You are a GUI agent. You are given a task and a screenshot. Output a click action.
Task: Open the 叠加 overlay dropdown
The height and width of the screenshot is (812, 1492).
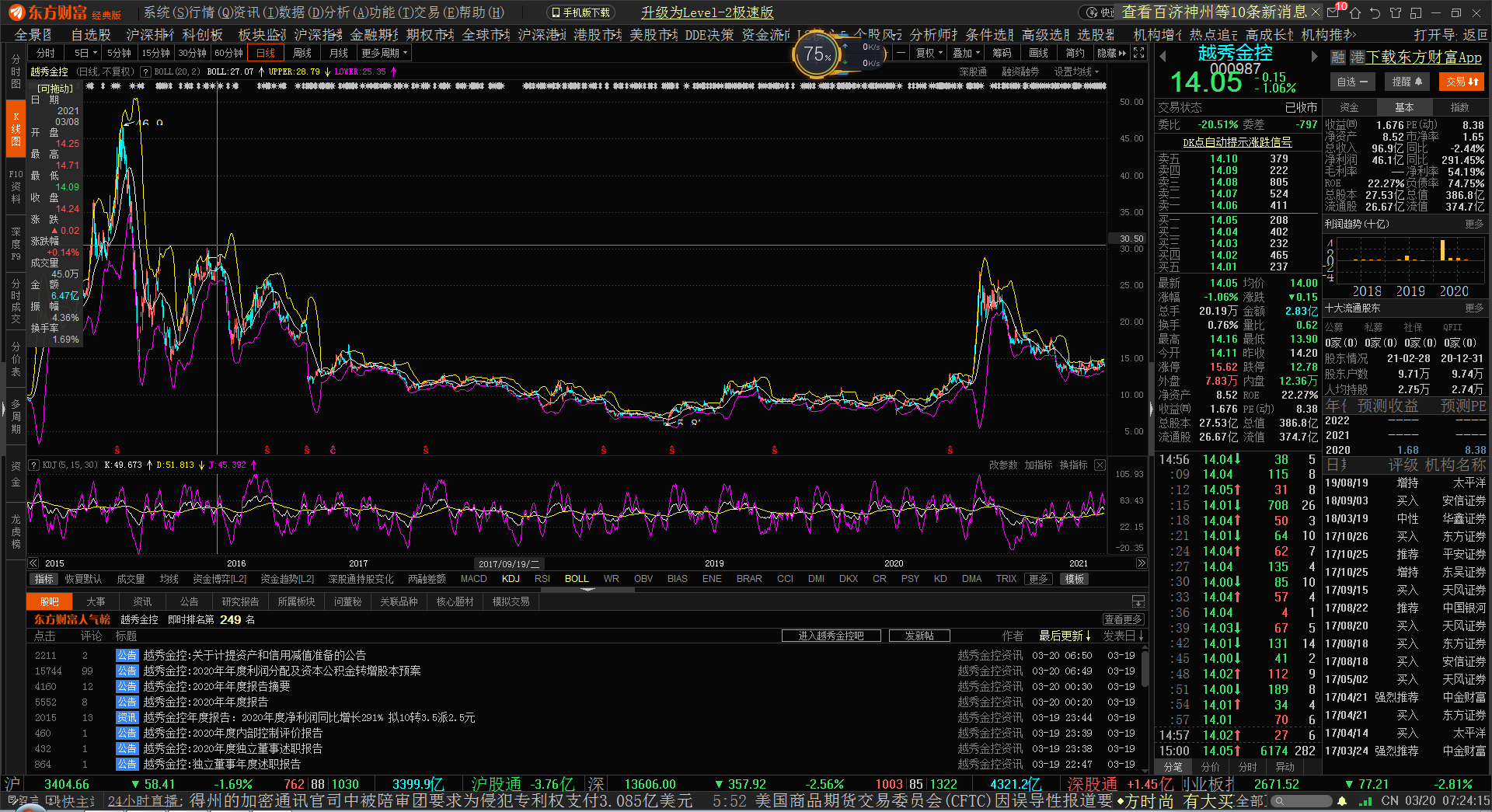pos(966,53)
